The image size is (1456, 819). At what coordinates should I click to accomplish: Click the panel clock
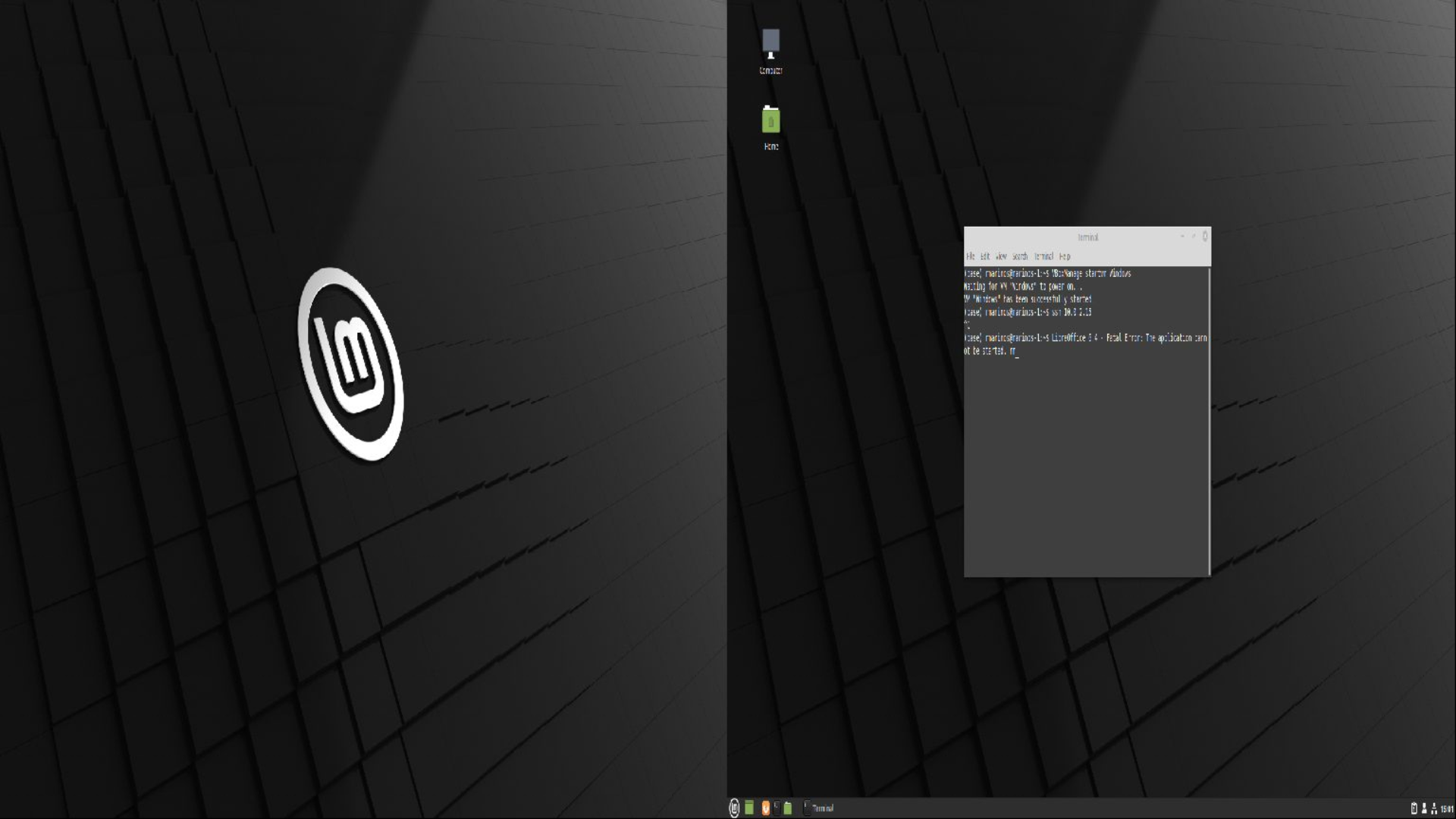pyautogui.click(x=1447, y=809)
